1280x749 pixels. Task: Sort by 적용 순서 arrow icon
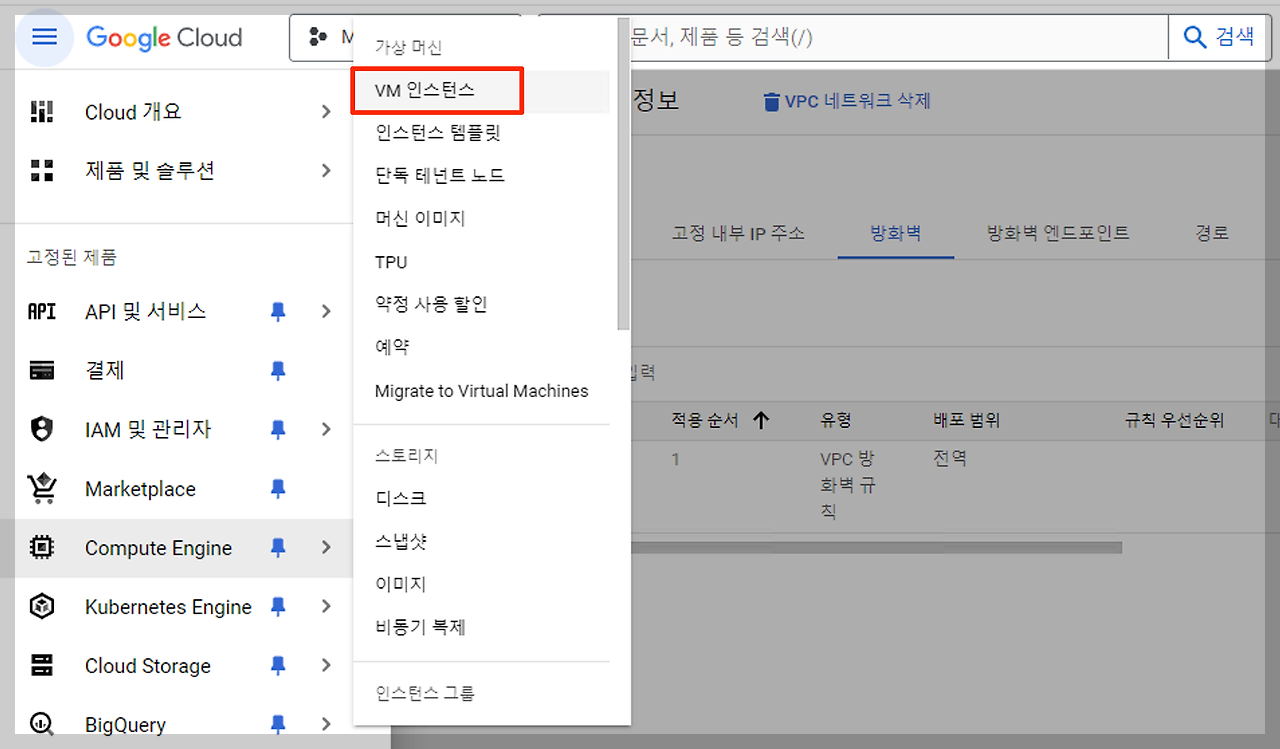[x=761, y=420]
